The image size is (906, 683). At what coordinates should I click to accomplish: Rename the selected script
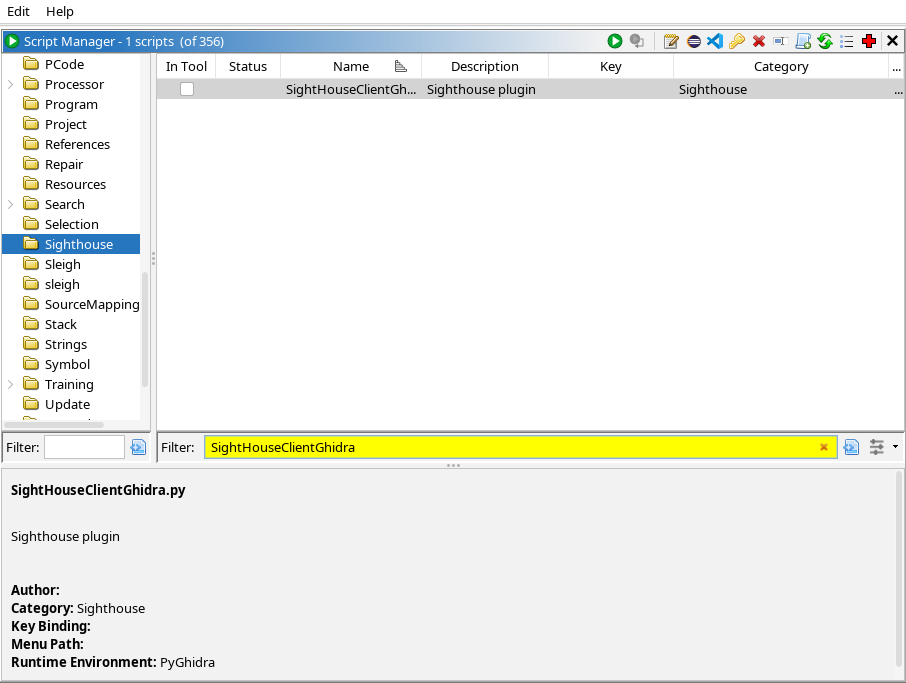(x=781, y=42)
